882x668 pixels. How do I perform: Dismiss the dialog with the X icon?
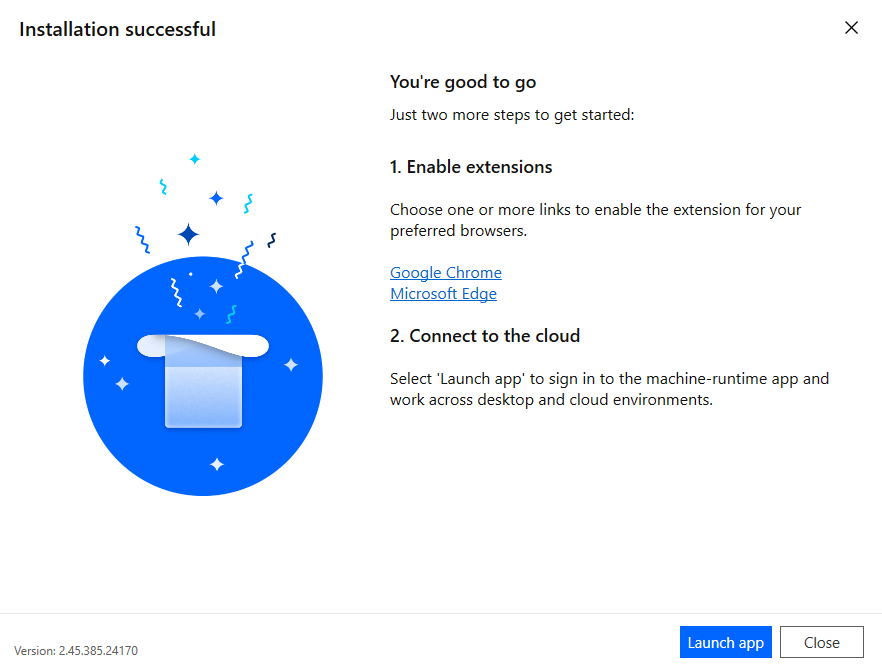tap(851, 28)
